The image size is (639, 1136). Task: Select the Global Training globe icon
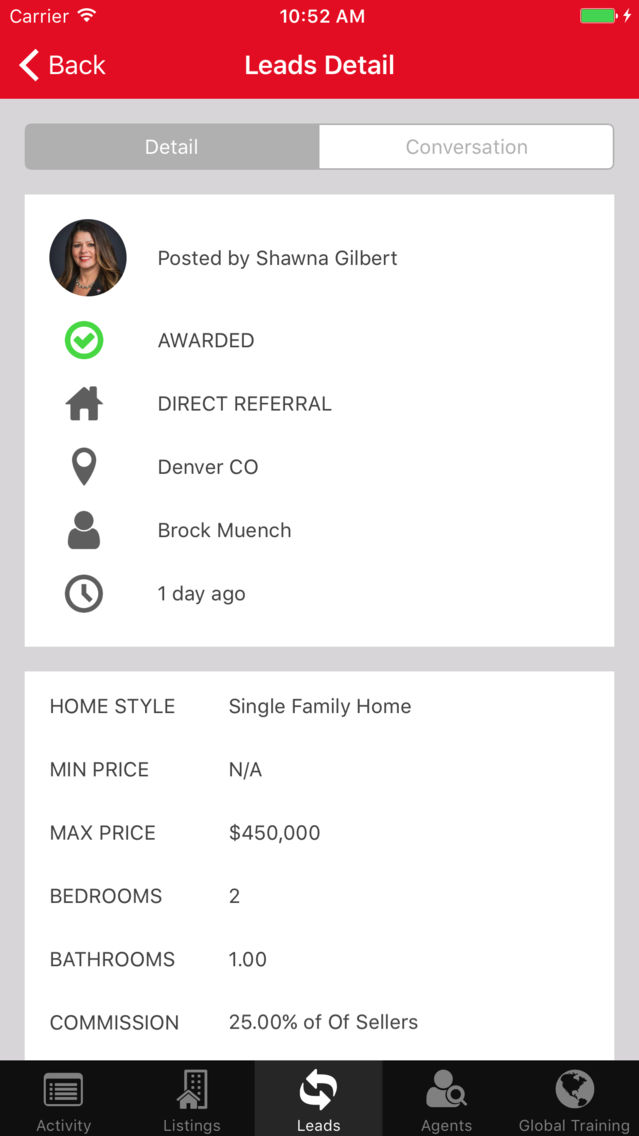coord(573,1090)
